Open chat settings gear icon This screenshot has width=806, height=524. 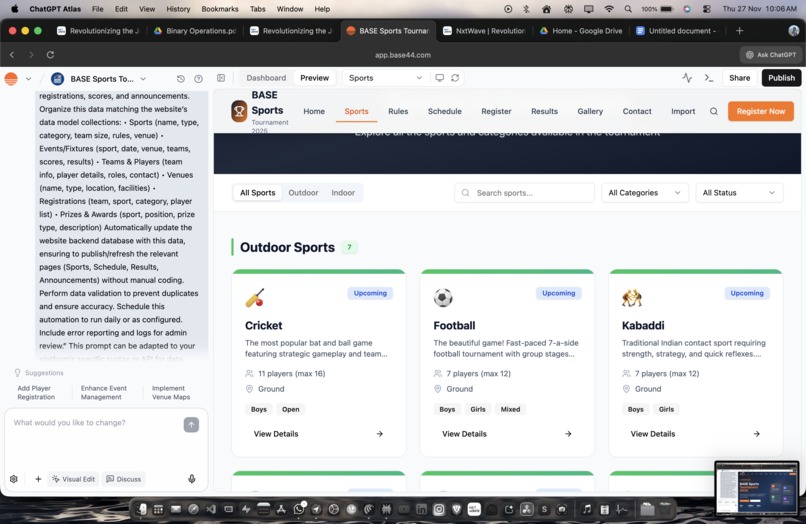[x=14, y=479]
